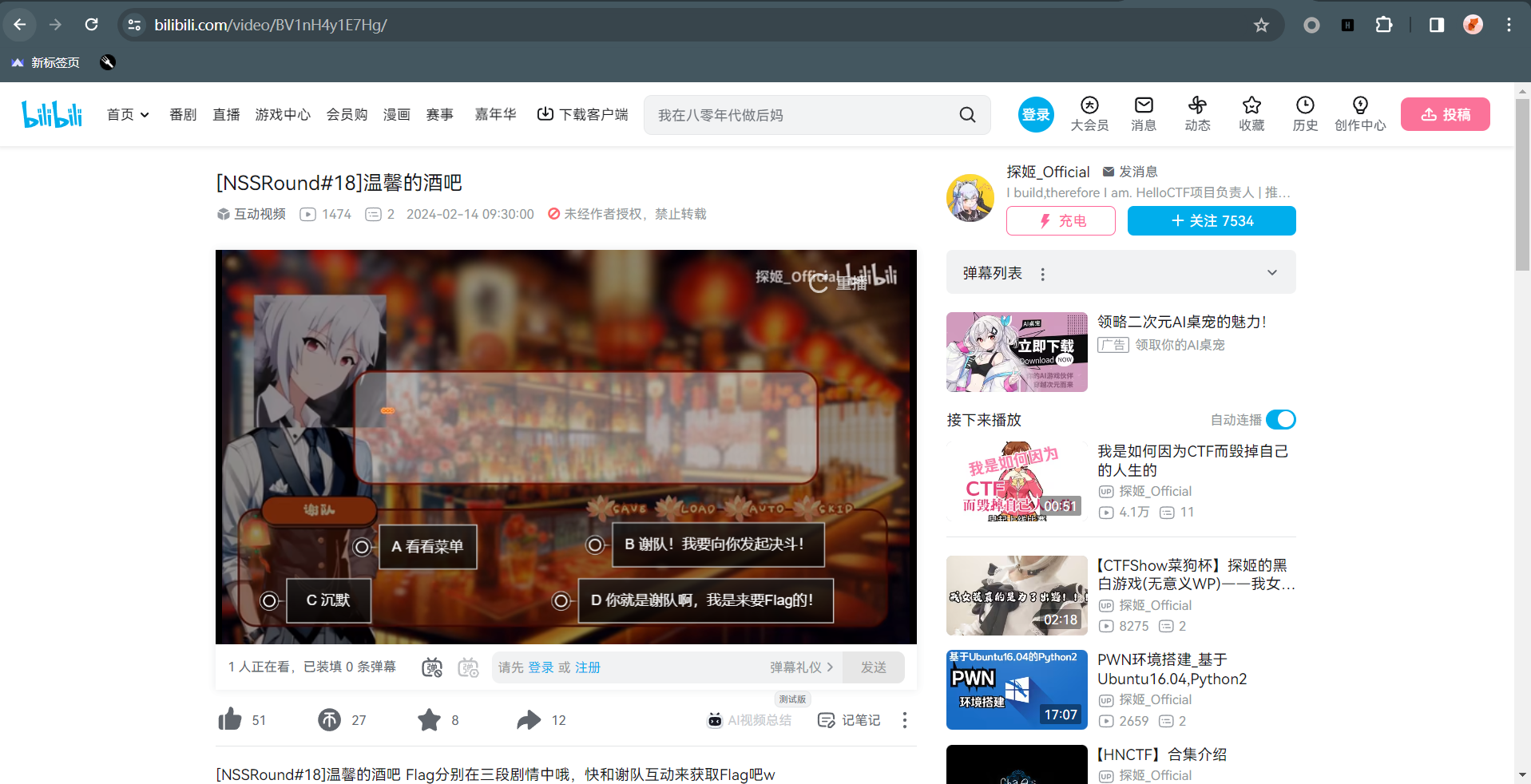Open Chrome three-dot menu
1531x784 pixels.
coord(1509,25)
